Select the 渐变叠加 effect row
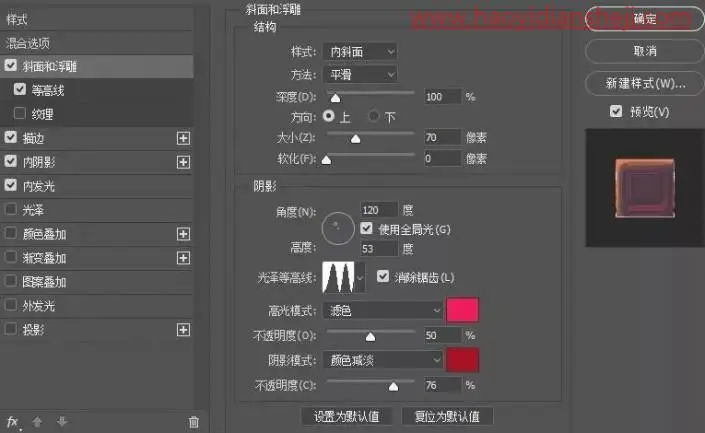Viewport: 705px width, 433px height. tap(97, 258)
